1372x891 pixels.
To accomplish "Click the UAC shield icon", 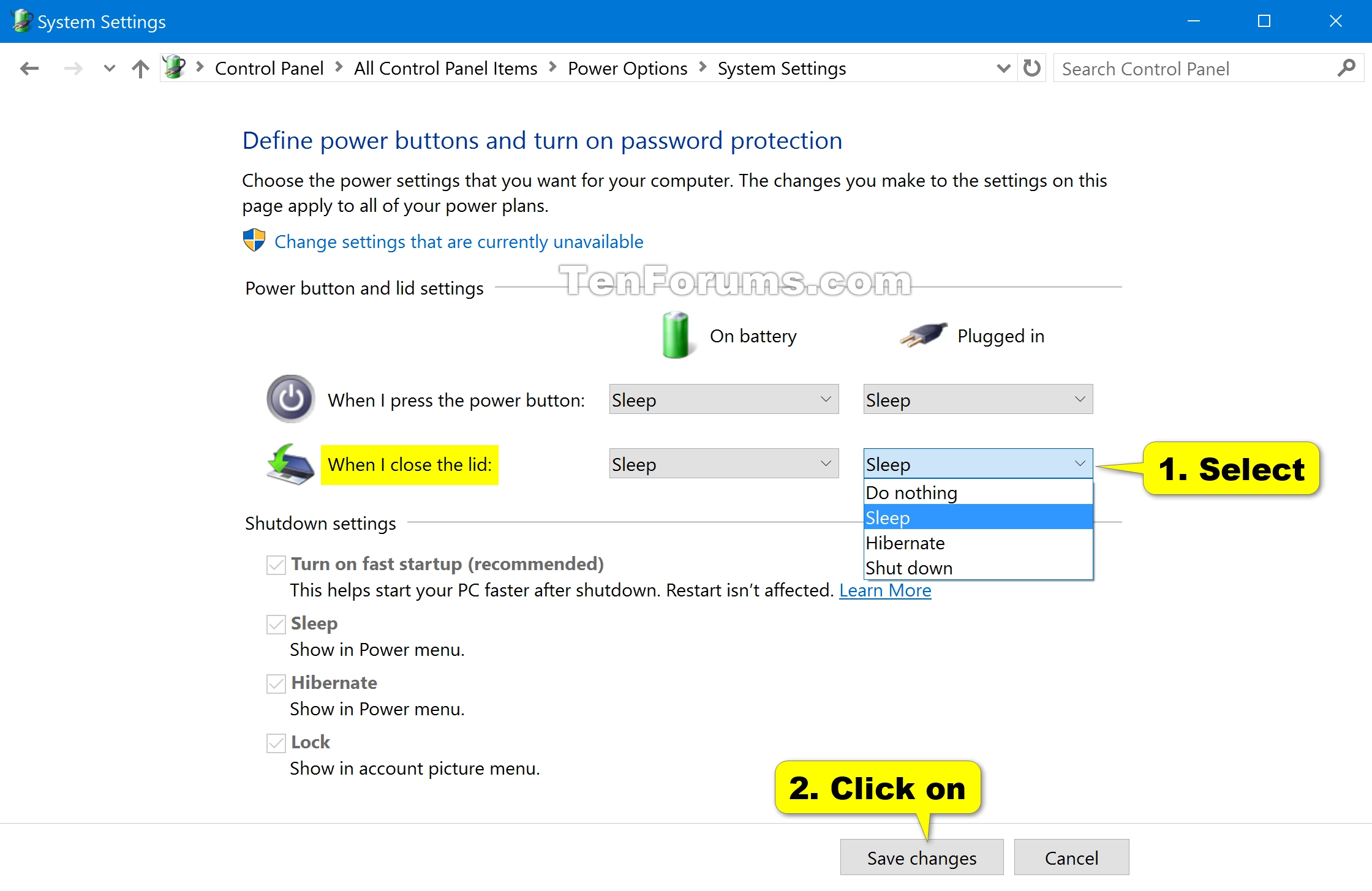I will (x=254, y=241).
